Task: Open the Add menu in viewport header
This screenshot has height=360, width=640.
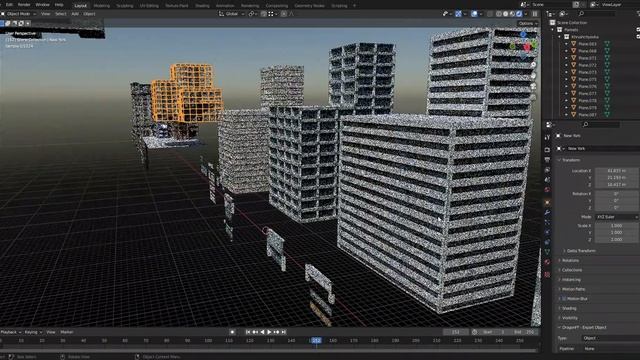Action: [75, 14]
